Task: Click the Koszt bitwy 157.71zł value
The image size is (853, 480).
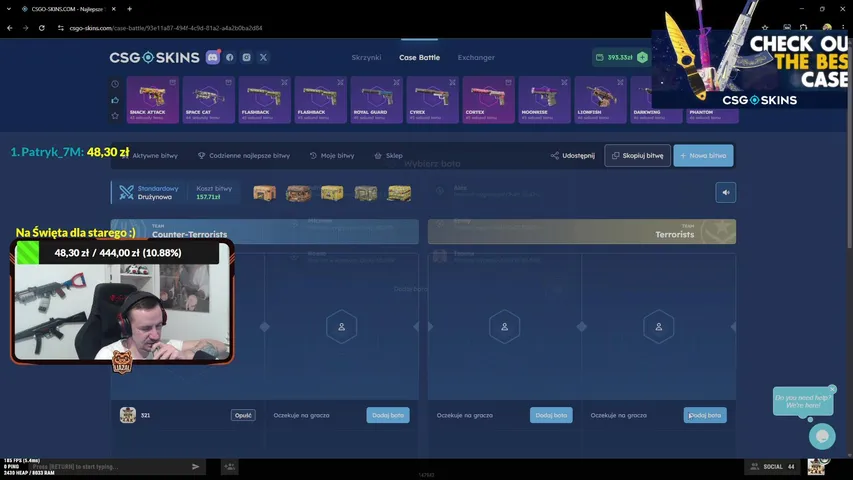Action: [x=208, y=197]
